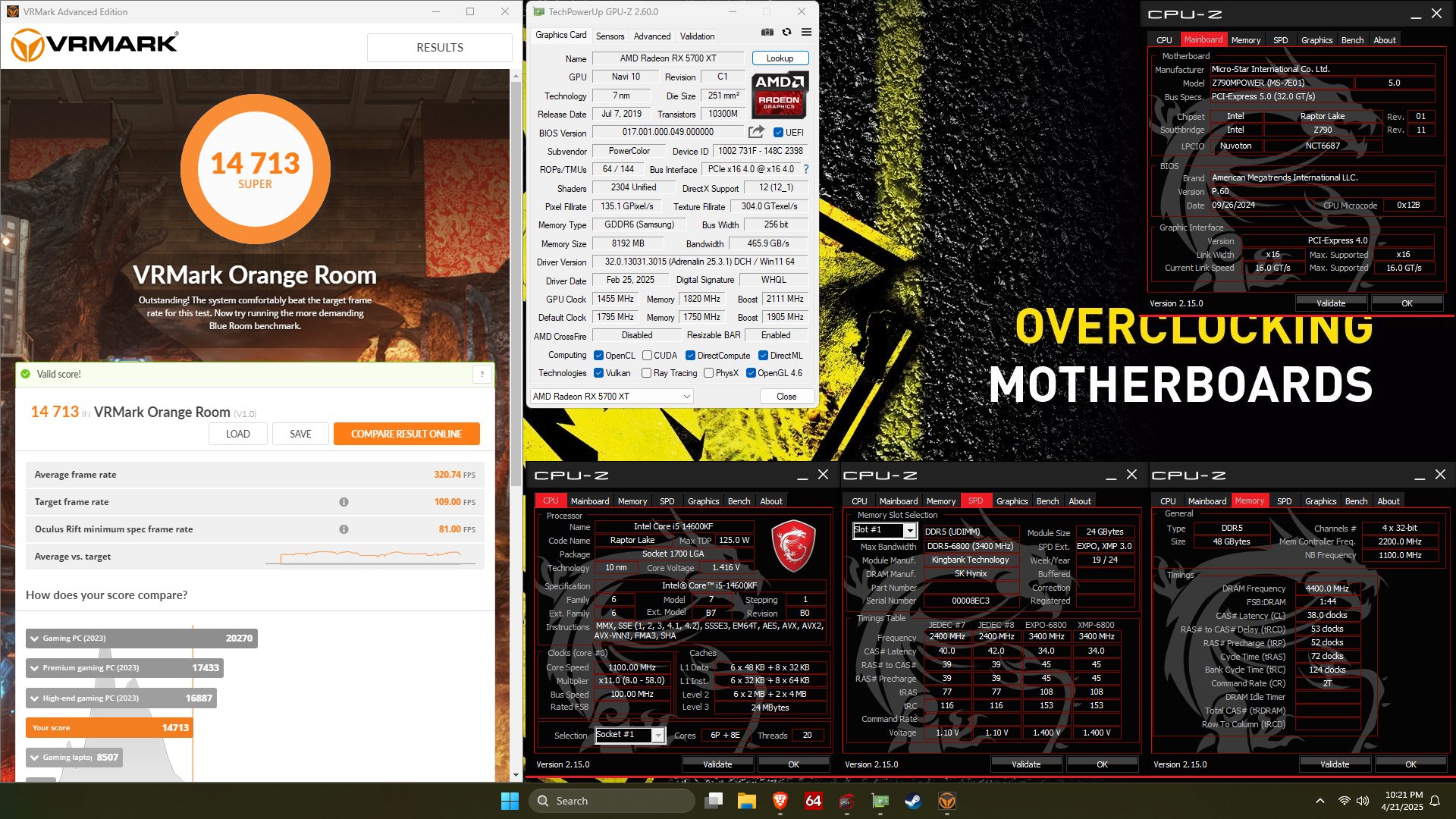The image size is (1456, 819).
Task: Open the About tab in the Memory CPU-Z window
Action: coord(1388,501)
